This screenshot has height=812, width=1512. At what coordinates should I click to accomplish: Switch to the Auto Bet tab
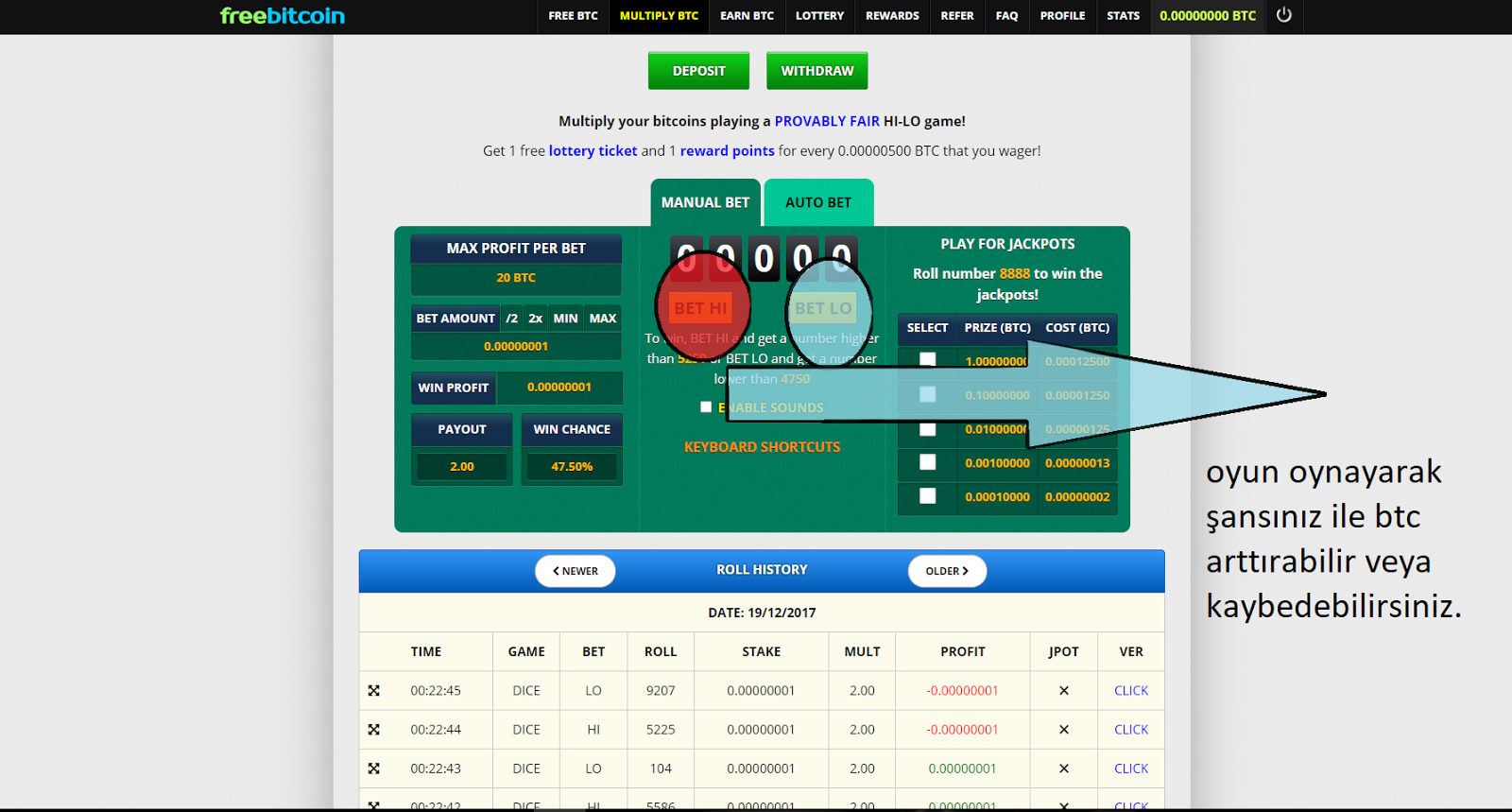point(818,202)
